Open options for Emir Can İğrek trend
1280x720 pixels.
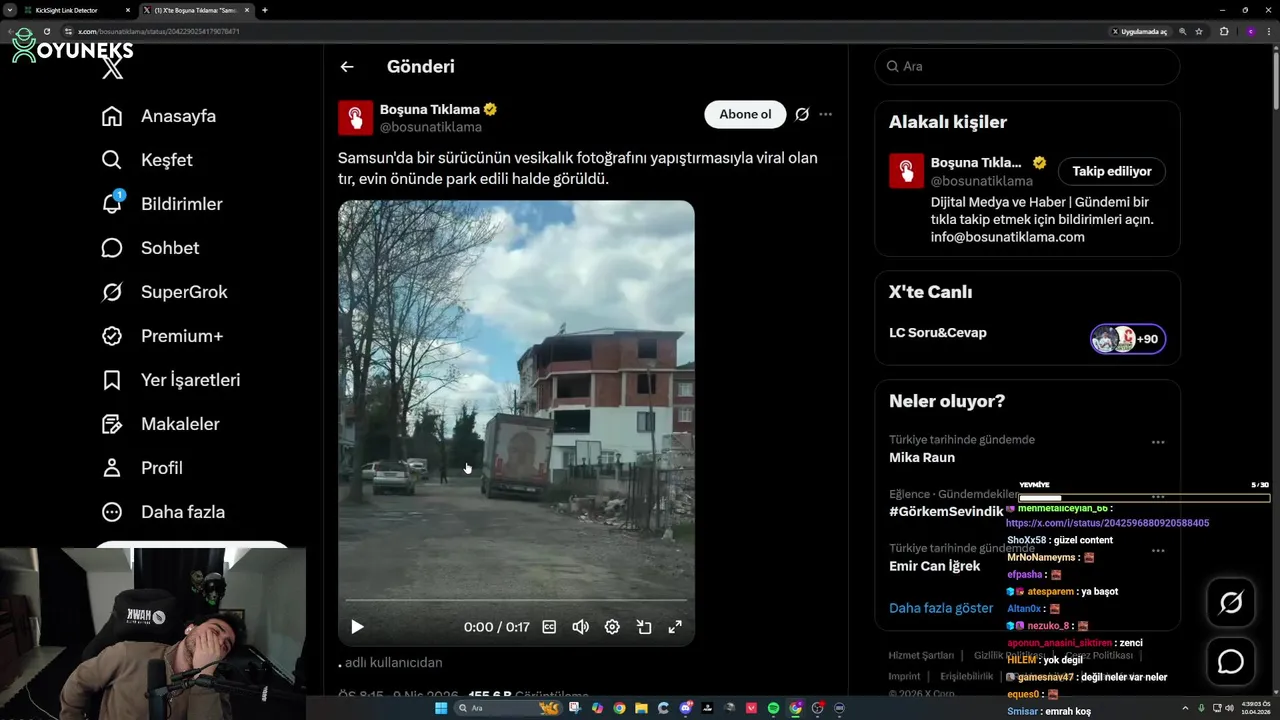(1157, 550)
